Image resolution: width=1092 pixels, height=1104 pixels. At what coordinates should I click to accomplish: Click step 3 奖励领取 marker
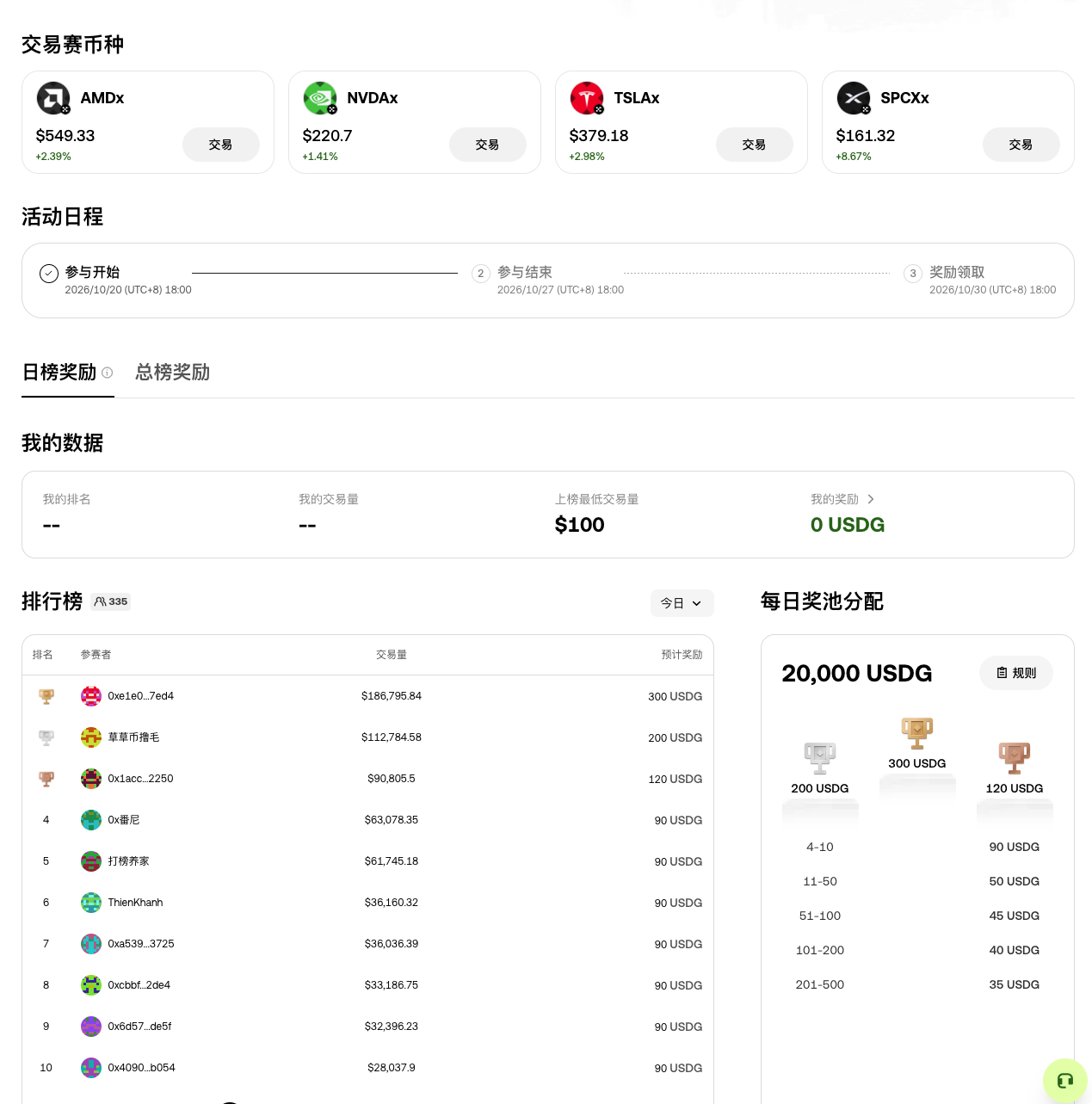913,274
